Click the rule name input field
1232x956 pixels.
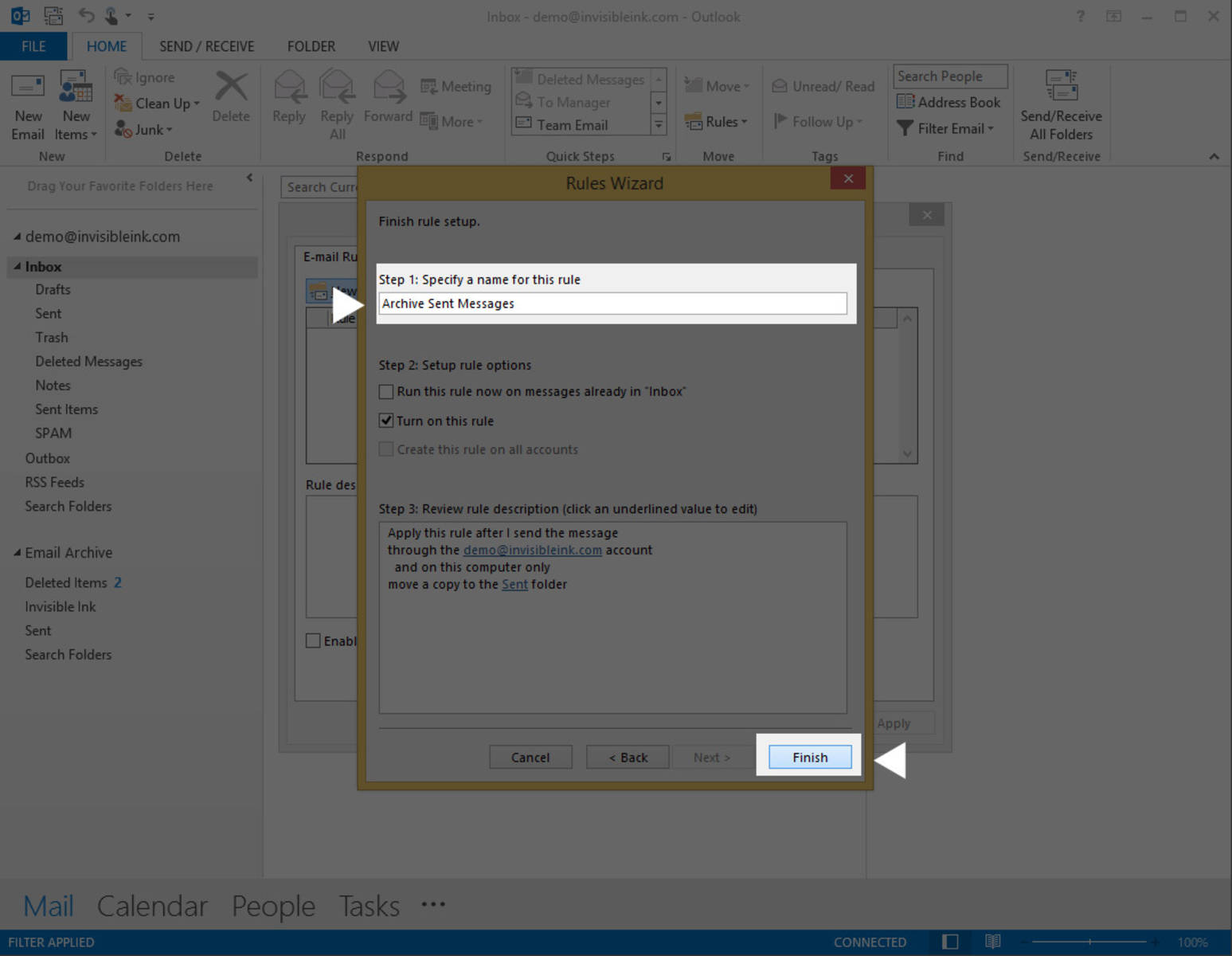tap(612, 304)
